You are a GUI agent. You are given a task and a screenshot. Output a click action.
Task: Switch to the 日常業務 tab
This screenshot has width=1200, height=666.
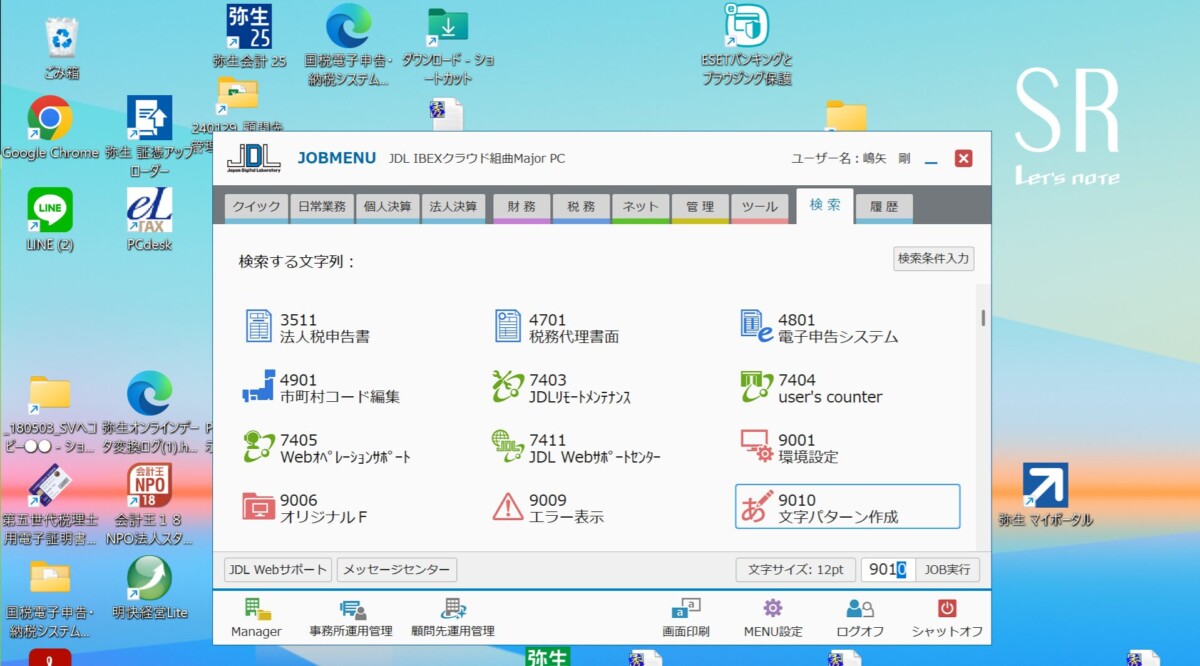tap(322, 207)
